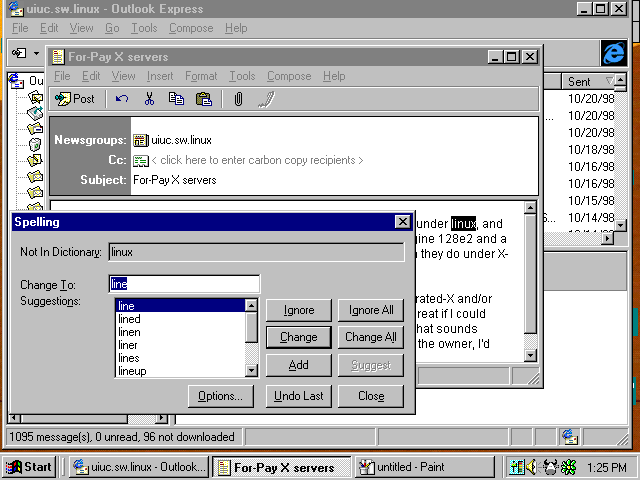
Task: Click the paperclip Insert File icon
Action: click(x=238, y=99)
